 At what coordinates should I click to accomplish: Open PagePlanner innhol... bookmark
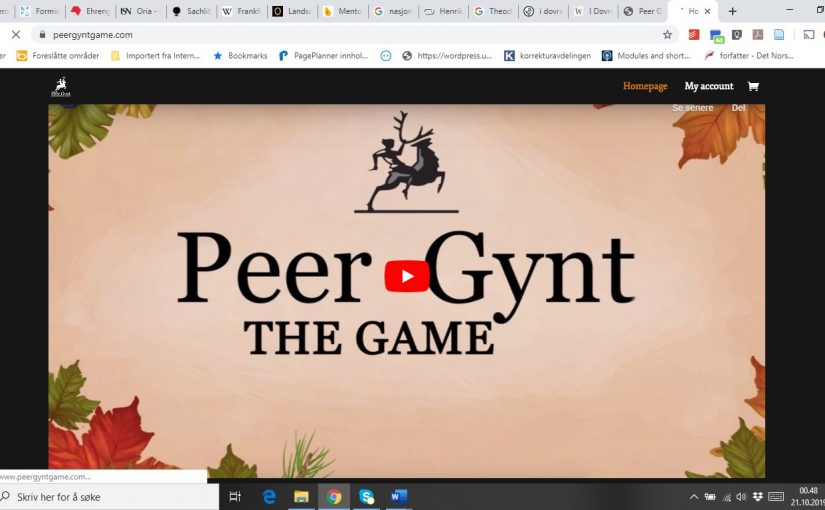[323, 55]
